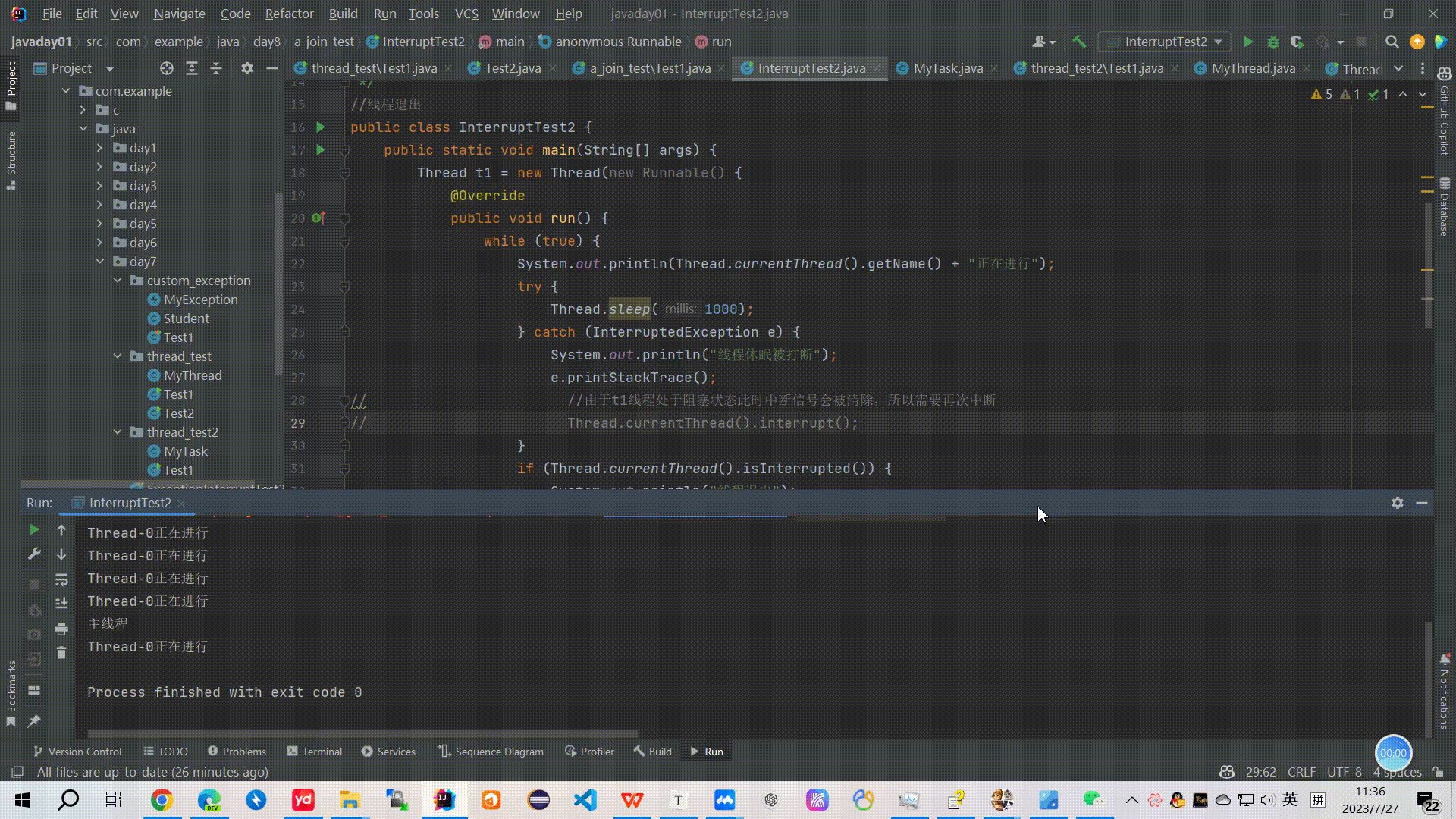
Task: Click the Problems tab in bottom panel
Action: coord(237,751)
